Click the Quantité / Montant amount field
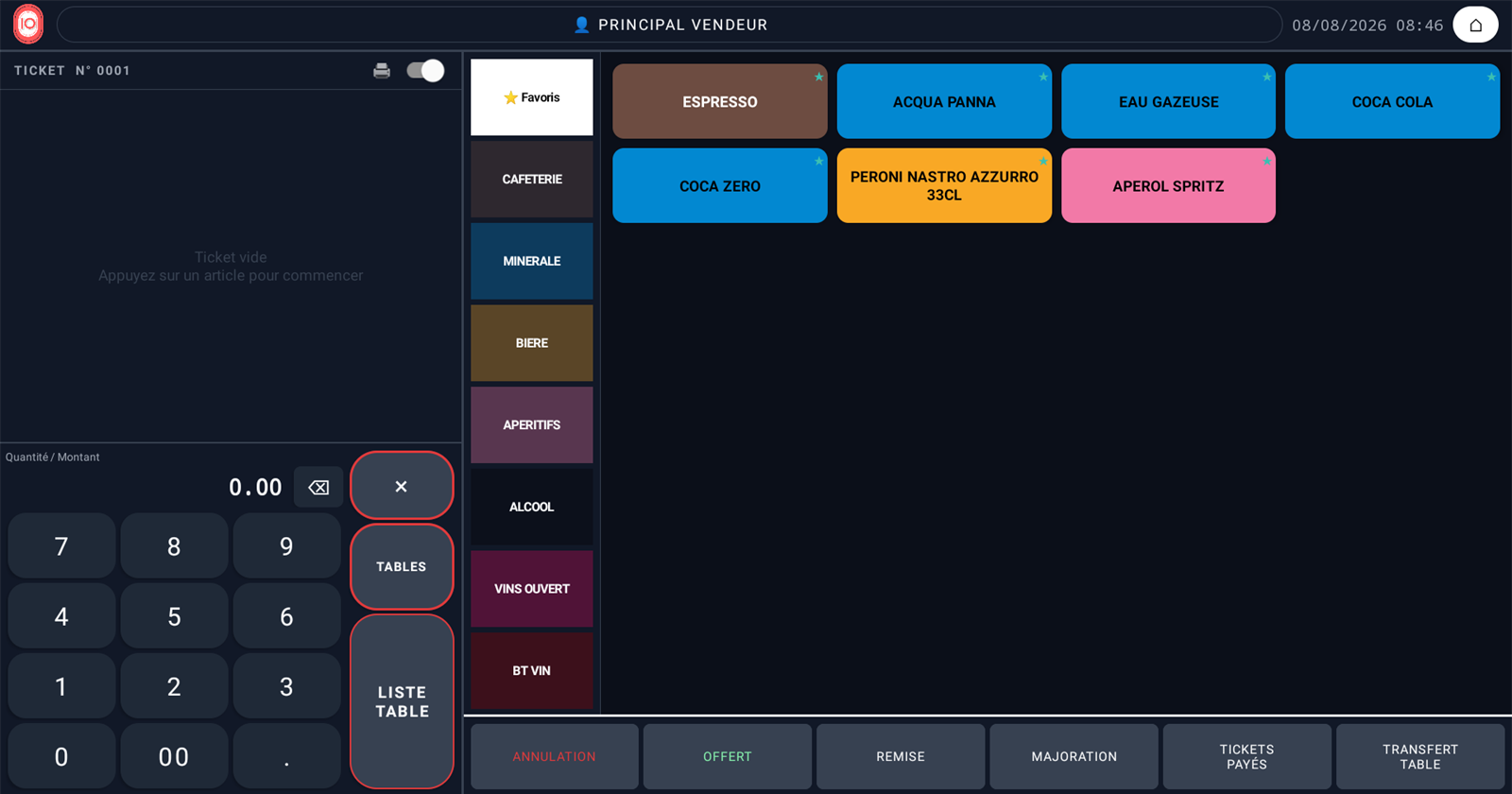 [x=146, y=487]
